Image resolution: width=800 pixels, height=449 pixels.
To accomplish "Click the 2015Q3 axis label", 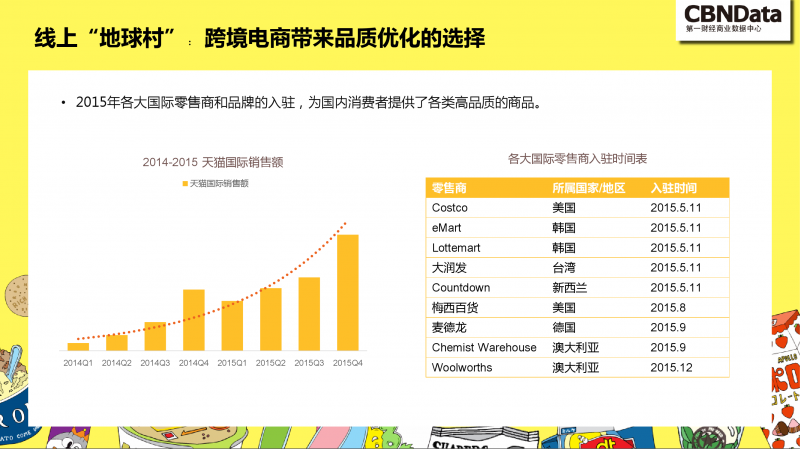I will click(309, 363).
